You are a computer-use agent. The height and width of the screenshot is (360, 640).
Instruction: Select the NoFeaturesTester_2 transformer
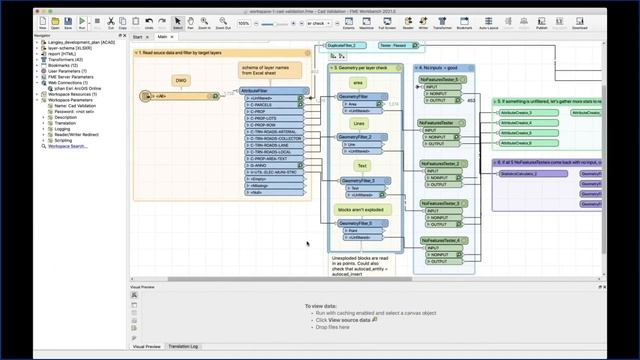(x=444, y=164)
